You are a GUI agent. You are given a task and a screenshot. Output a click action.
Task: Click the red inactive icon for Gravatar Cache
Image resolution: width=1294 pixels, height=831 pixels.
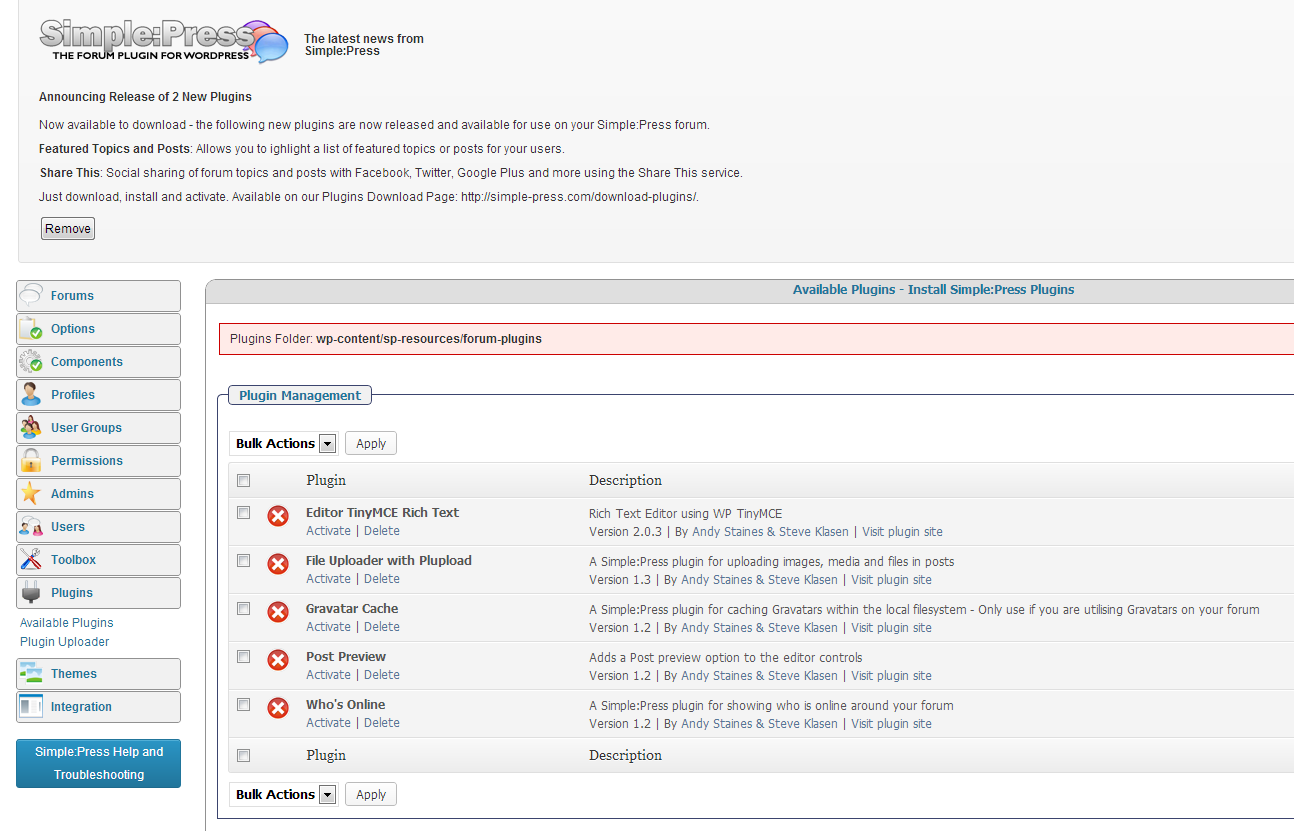tap(278, 612)
